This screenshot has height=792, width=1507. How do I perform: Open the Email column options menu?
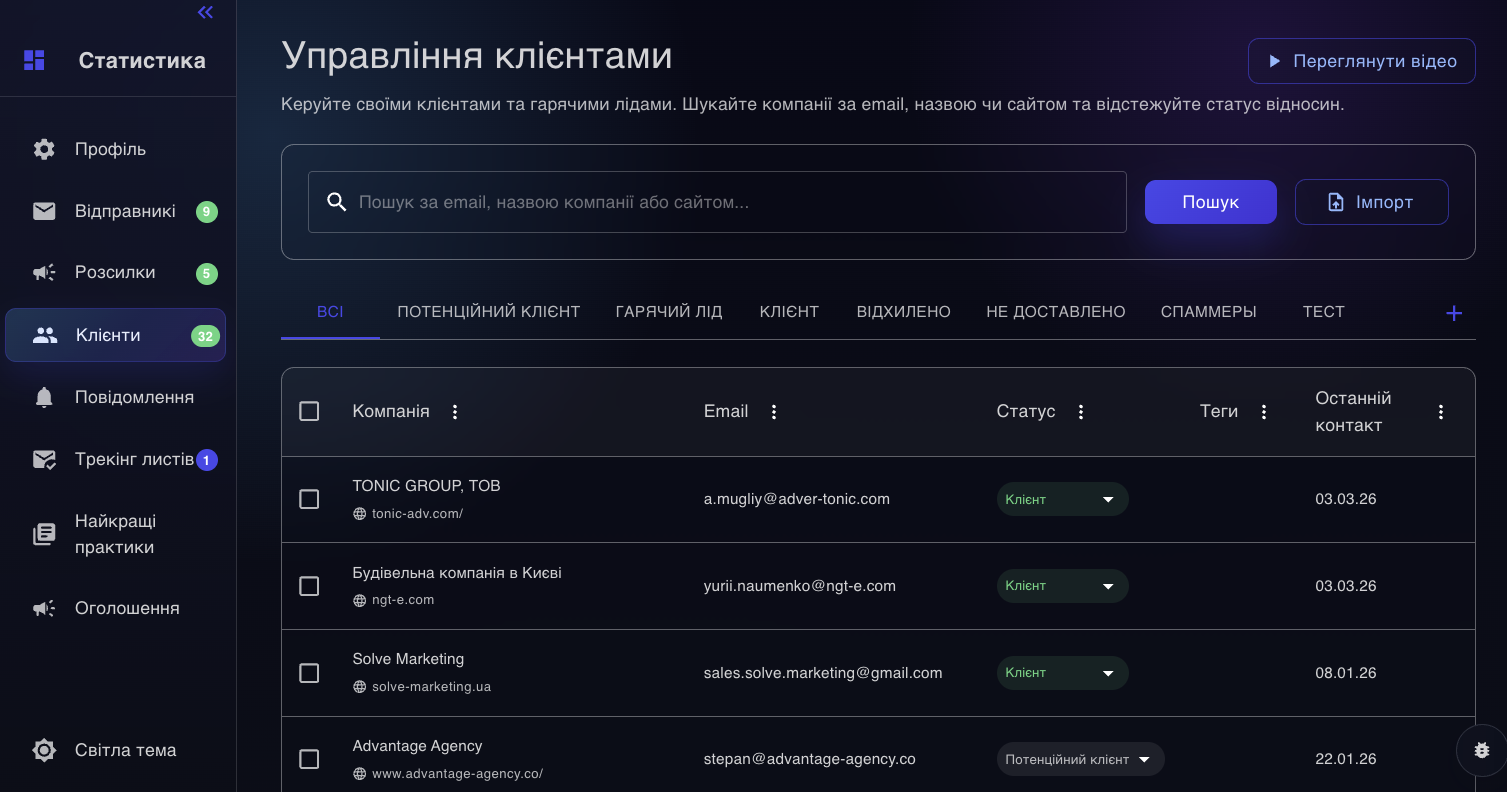point(773,410)
